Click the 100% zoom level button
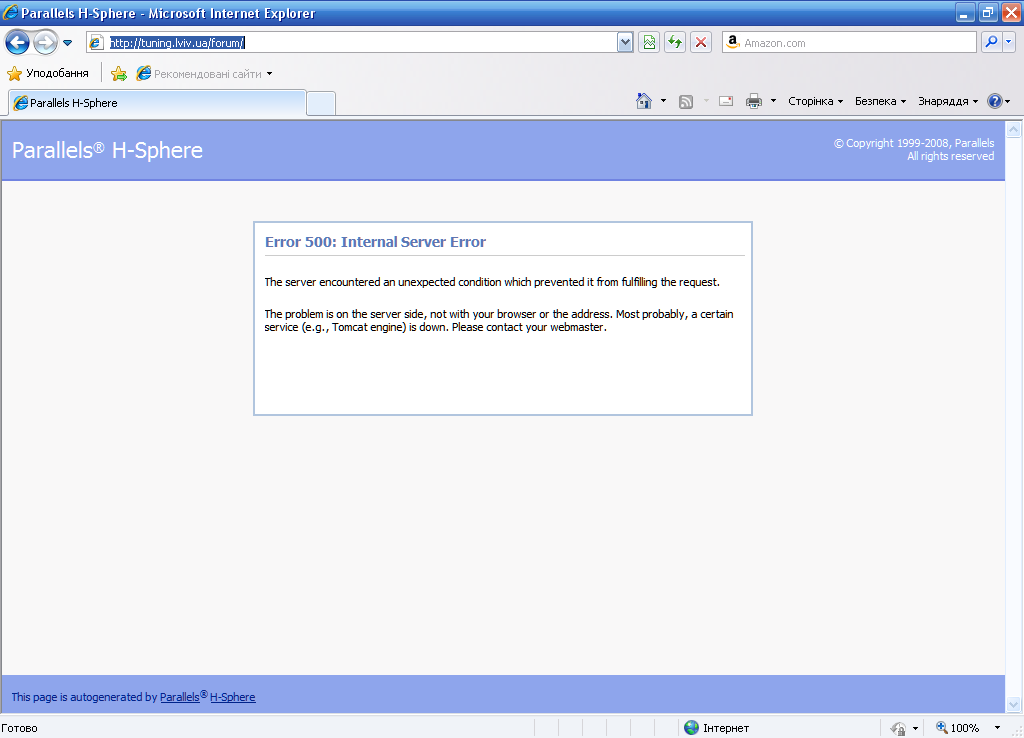1024x738 pixels. (x=958, y=728)
